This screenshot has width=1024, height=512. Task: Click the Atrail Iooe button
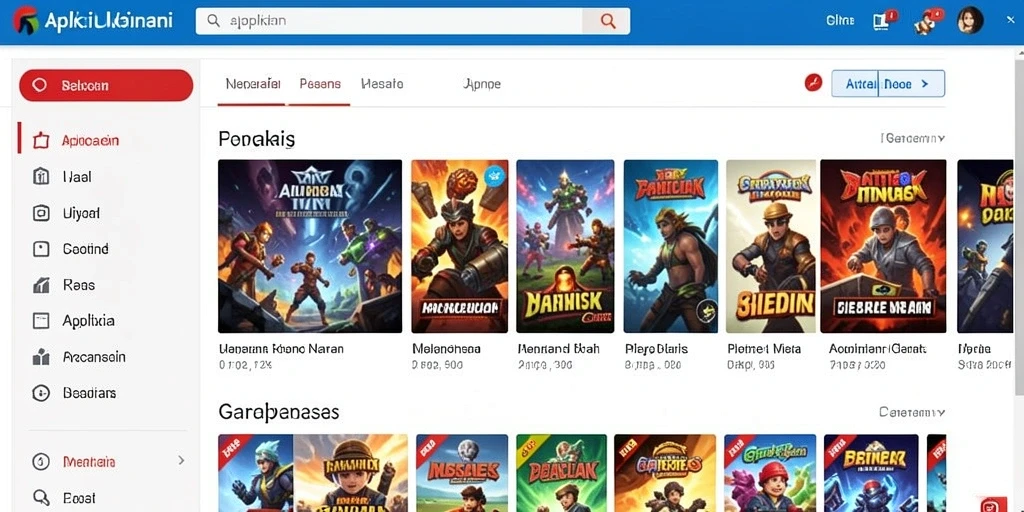tap(888, 84)
